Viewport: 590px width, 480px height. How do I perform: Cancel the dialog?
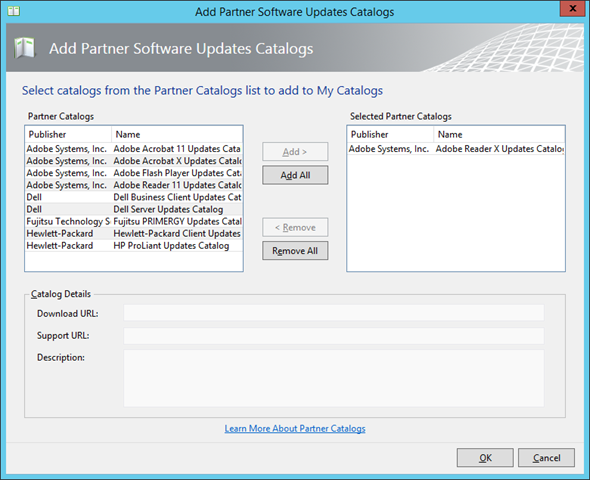[x=546, y=457]
